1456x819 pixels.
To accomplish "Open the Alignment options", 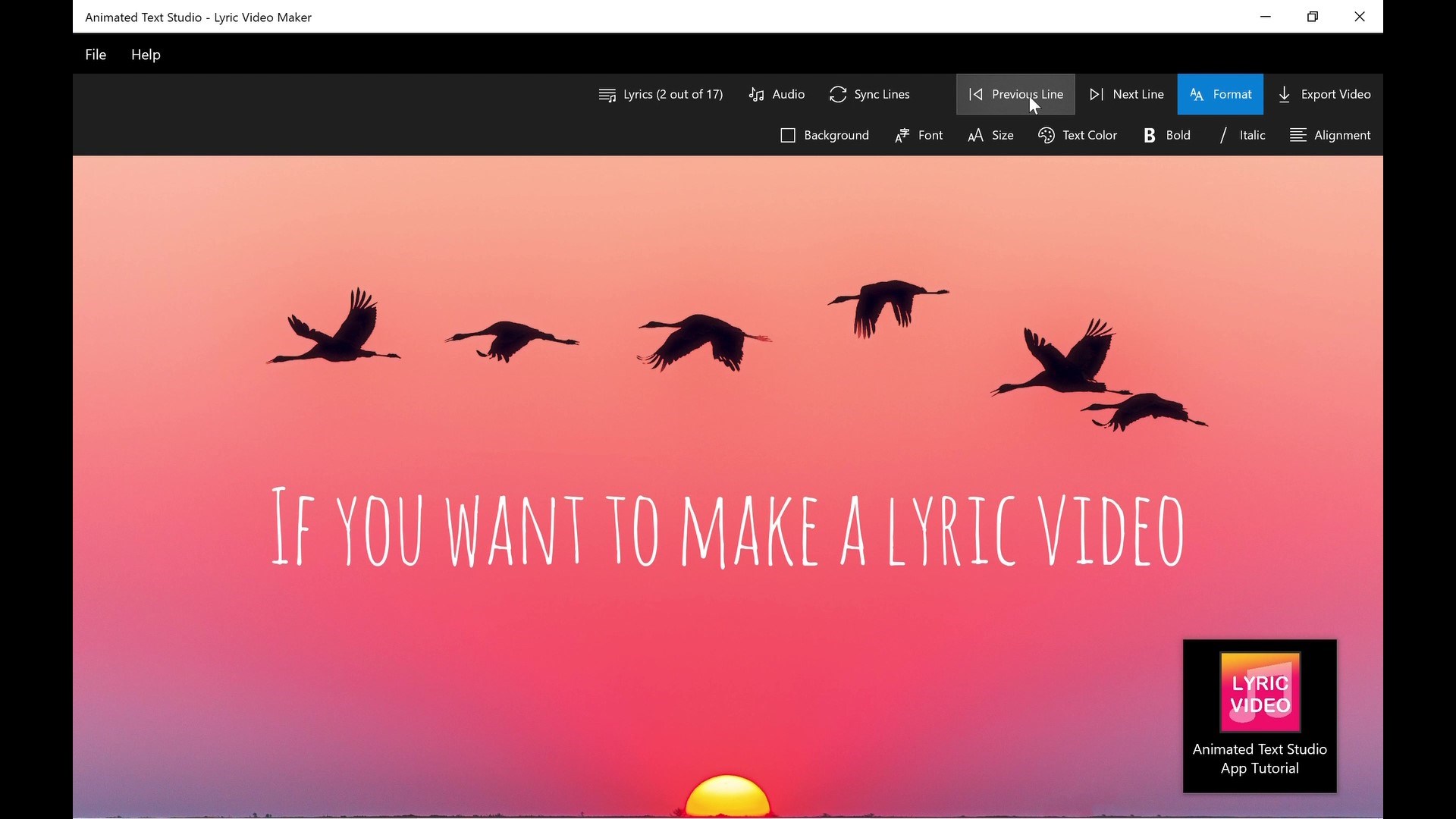I will point(1331,135).
